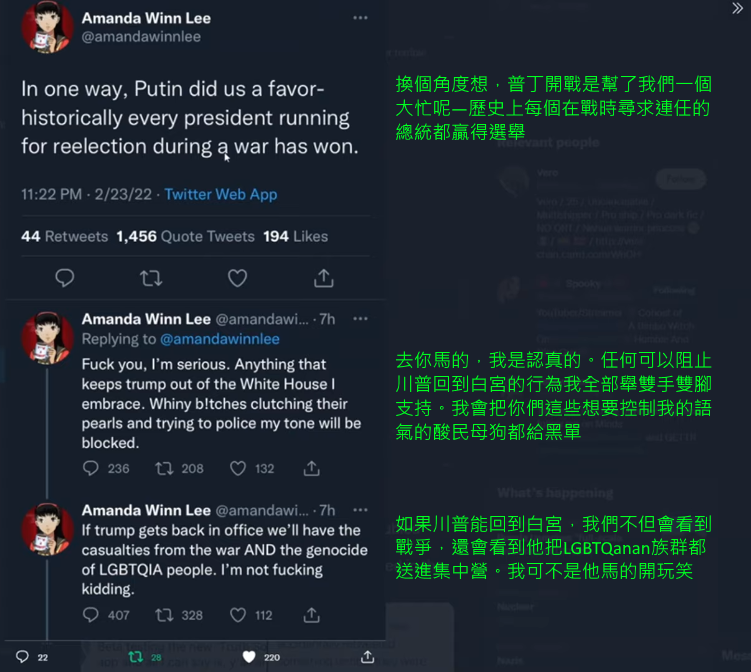
Task: Open more options on LGBTQIA genocide tweet
Action: coord(360,510)
